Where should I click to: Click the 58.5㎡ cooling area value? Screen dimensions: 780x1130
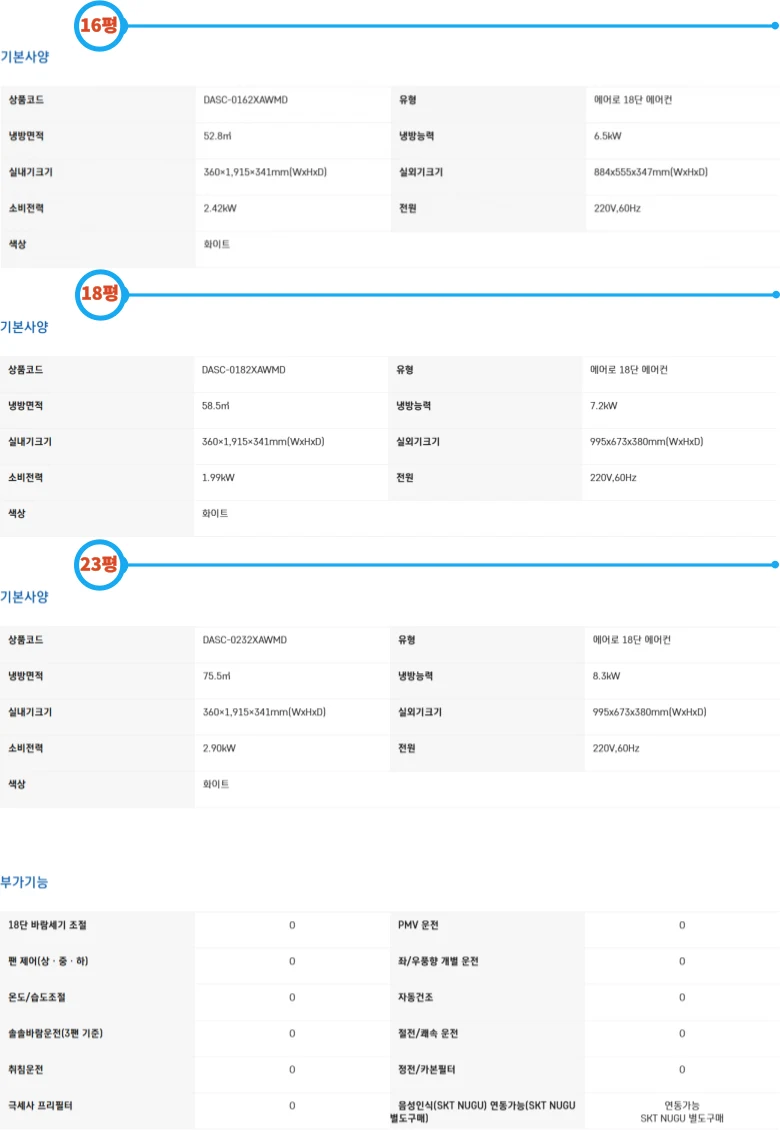point(216,406)
